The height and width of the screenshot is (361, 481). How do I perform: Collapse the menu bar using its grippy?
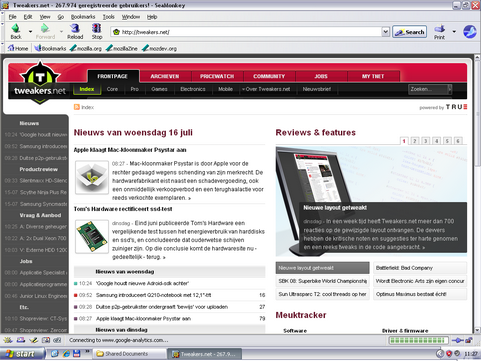point(2,16)
